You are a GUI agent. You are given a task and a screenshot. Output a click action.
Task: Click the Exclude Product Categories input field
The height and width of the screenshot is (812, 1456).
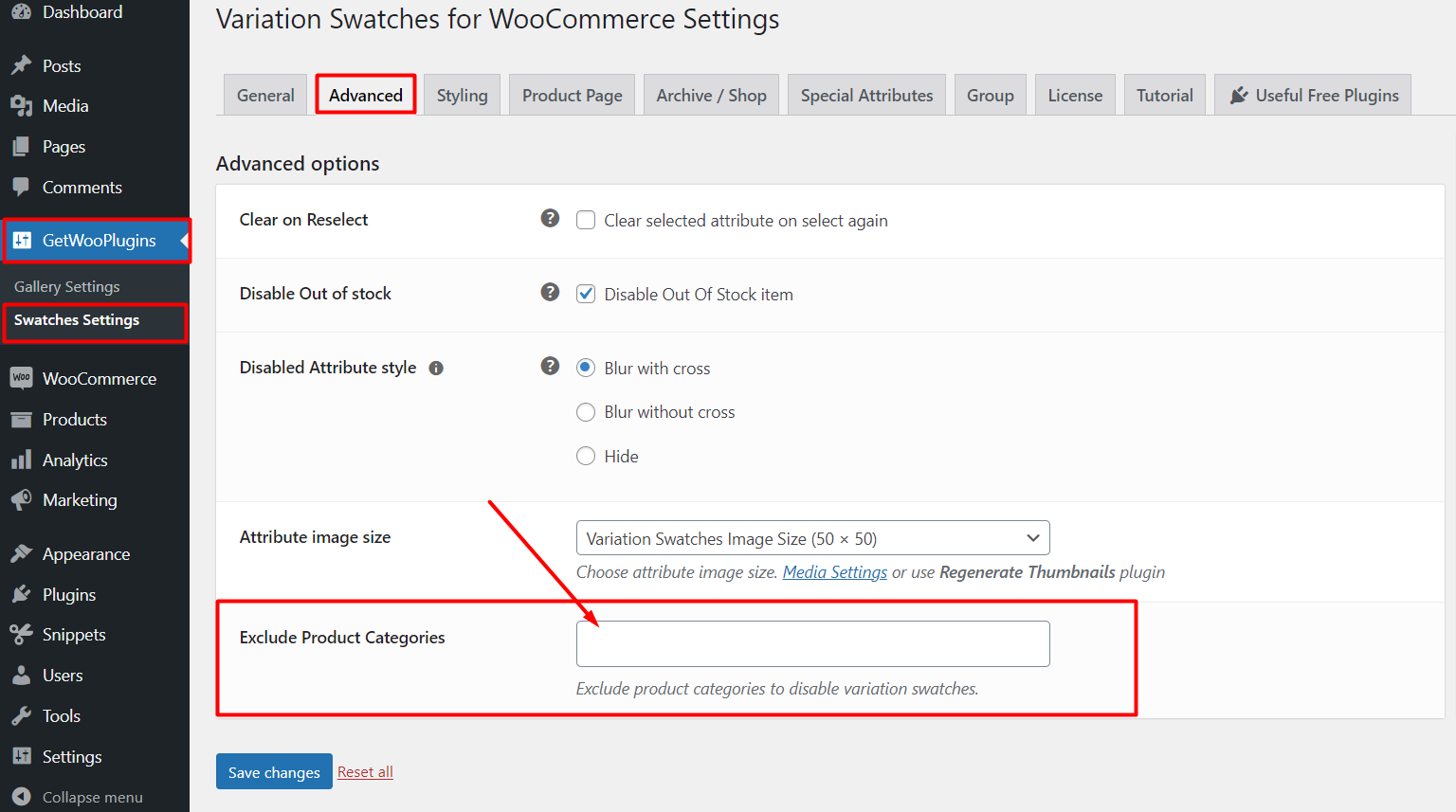pyautogui.click(x=812, y=643)
